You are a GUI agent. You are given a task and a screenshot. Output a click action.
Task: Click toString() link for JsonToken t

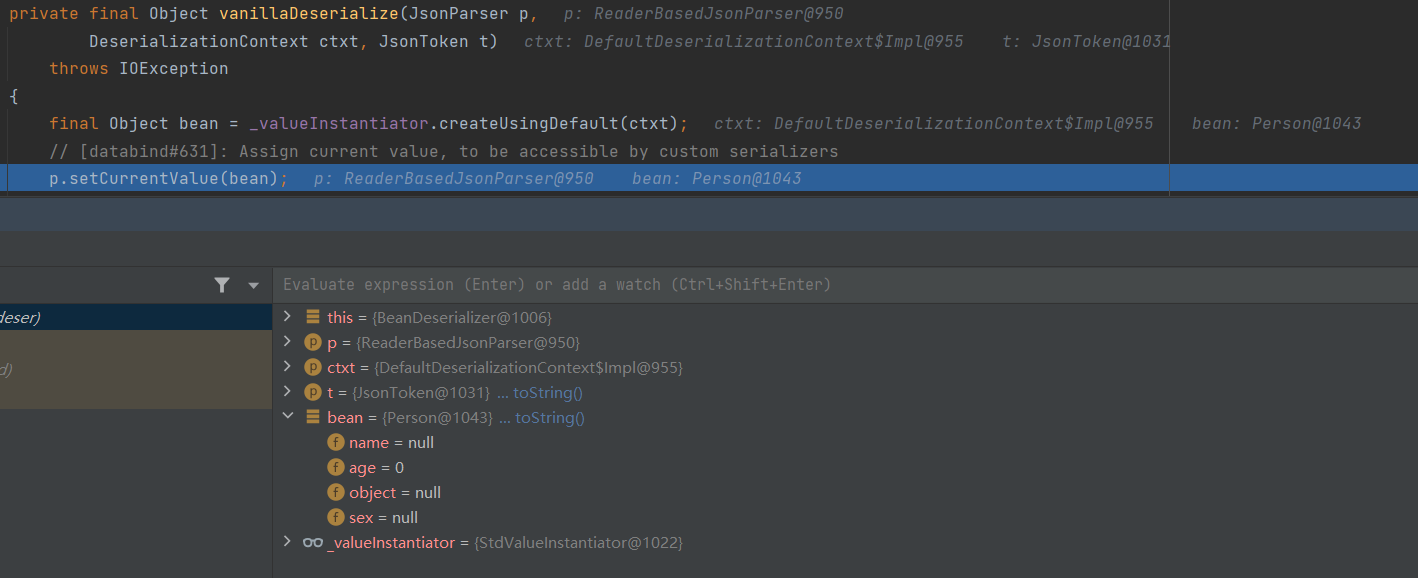tap(548, 393)
